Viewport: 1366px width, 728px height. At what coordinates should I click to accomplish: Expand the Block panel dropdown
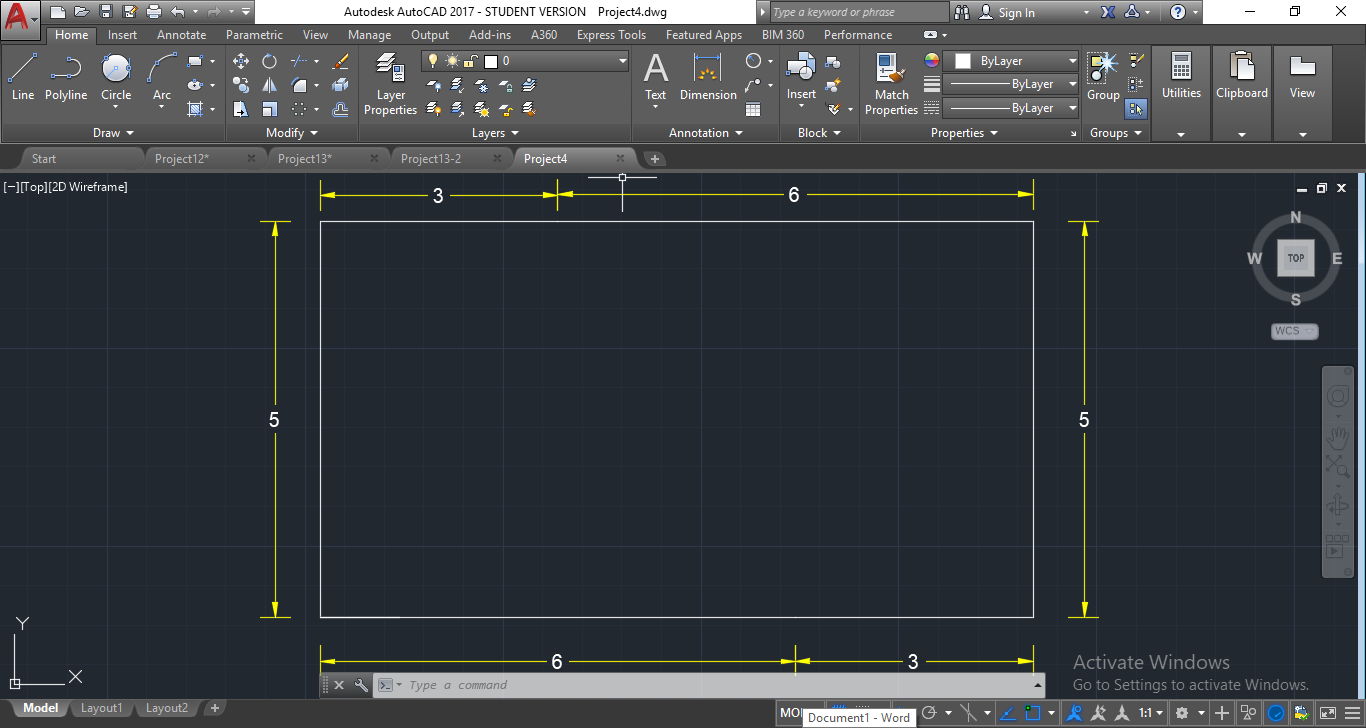coord(819,133)
